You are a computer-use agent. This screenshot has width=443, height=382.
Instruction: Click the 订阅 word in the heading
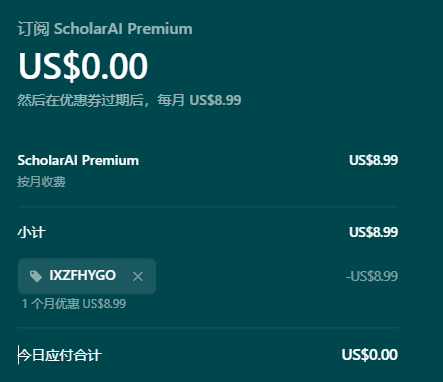click(33, 29)
